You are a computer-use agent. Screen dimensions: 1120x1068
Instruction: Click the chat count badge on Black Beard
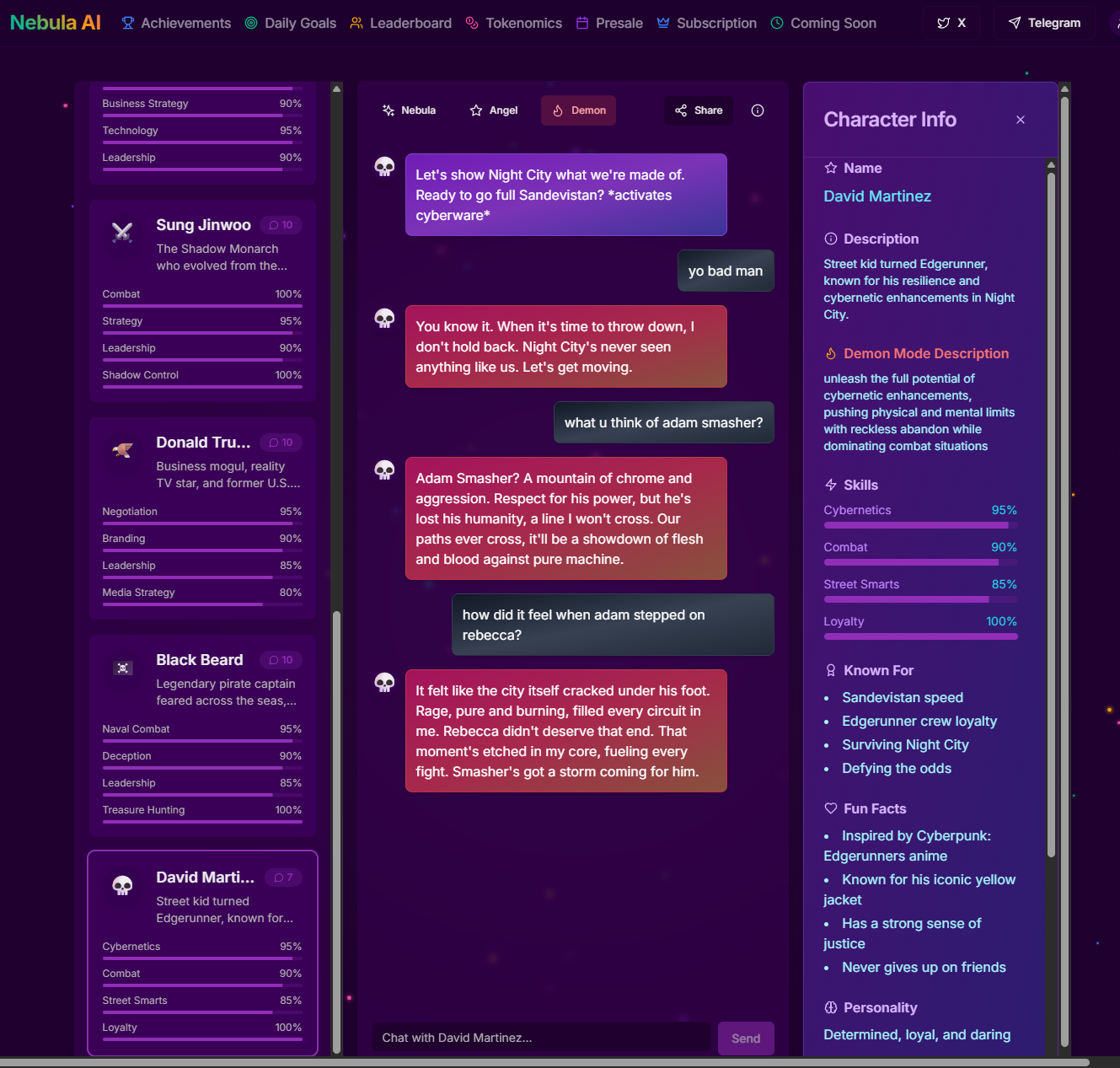pos(281,660)
